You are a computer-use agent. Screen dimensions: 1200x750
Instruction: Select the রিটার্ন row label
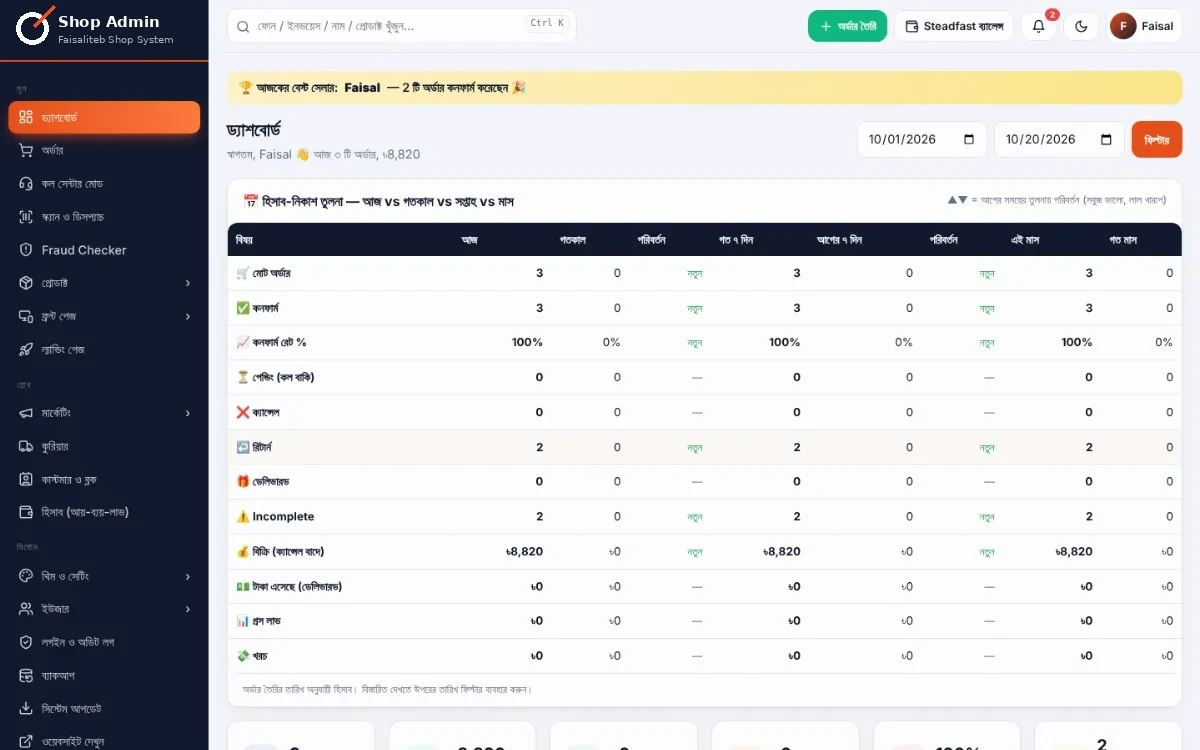click(254, 447)
